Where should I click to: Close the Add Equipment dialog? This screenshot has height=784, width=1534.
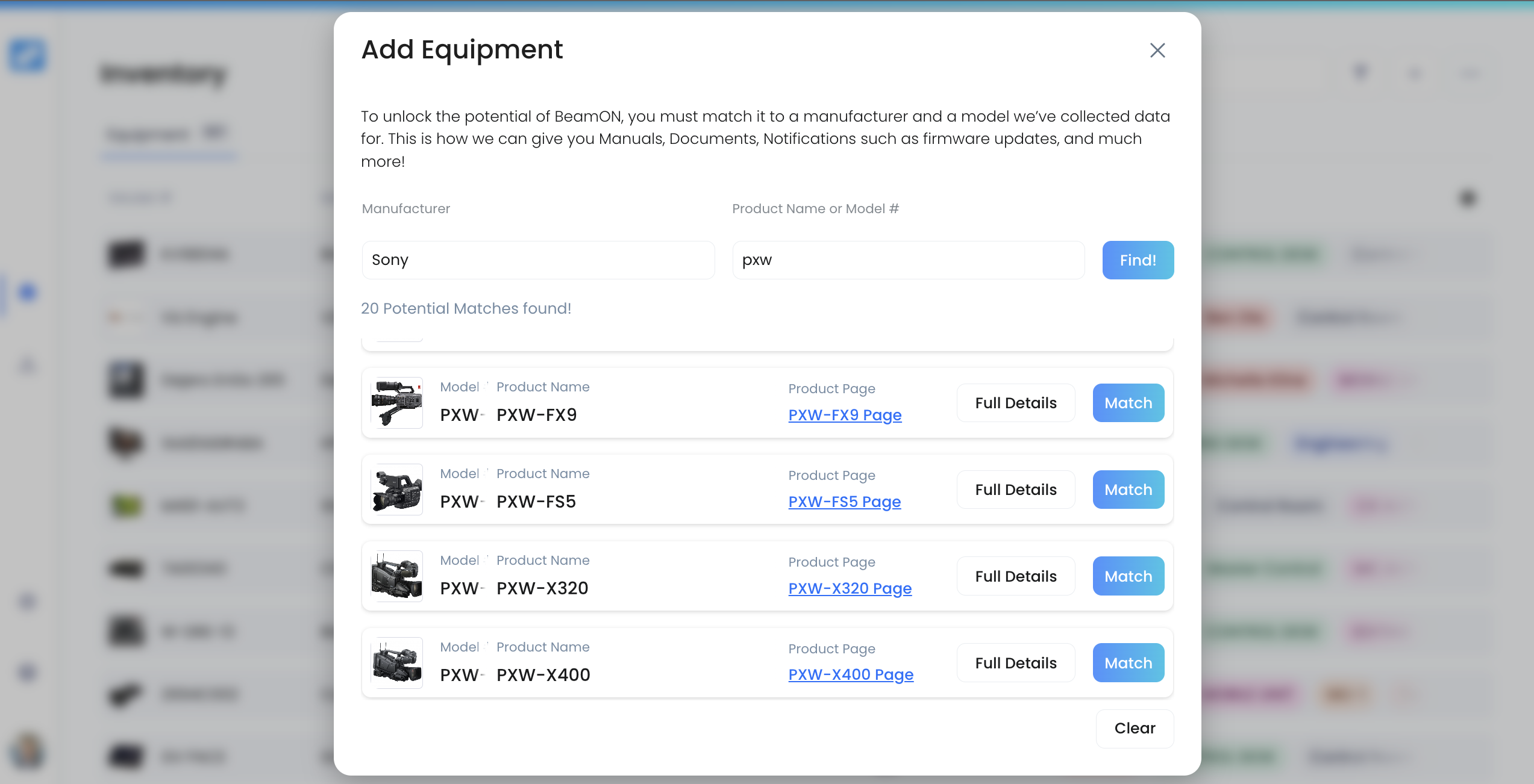1157,50
